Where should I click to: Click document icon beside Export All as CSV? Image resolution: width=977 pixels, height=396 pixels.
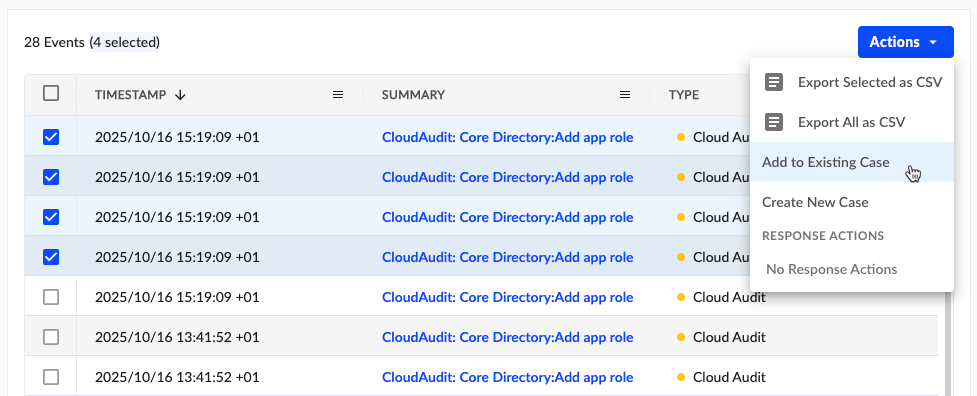tap(774, 122)
